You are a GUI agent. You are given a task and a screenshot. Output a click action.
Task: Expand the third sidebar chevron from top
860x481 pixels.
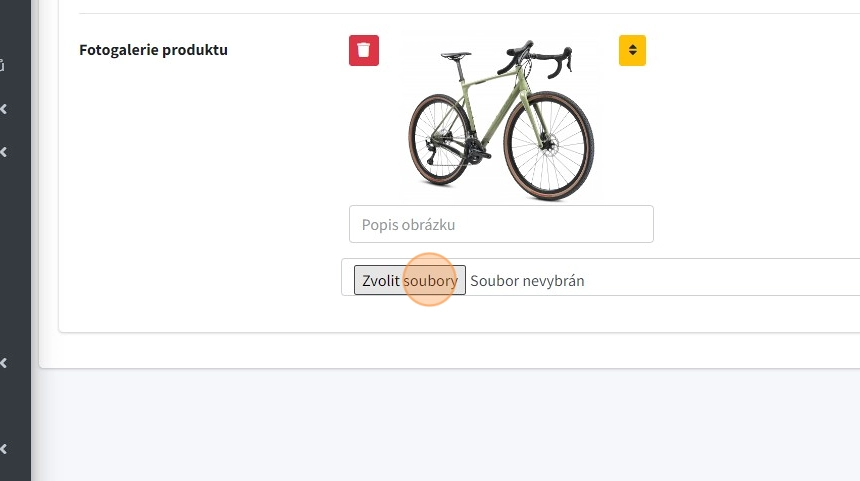point(4,363)
